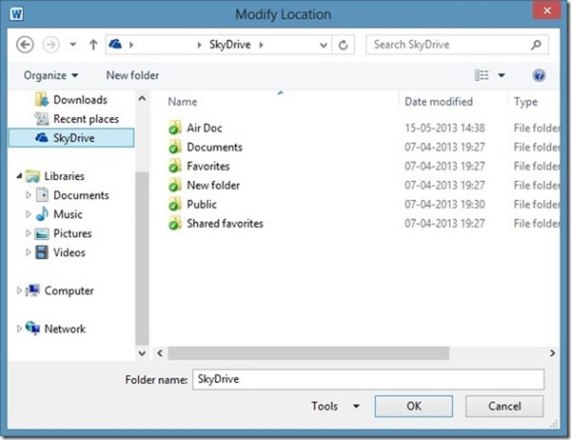Open the Organize menu
Screen dimensions: 571x440
tap(51, 75)
